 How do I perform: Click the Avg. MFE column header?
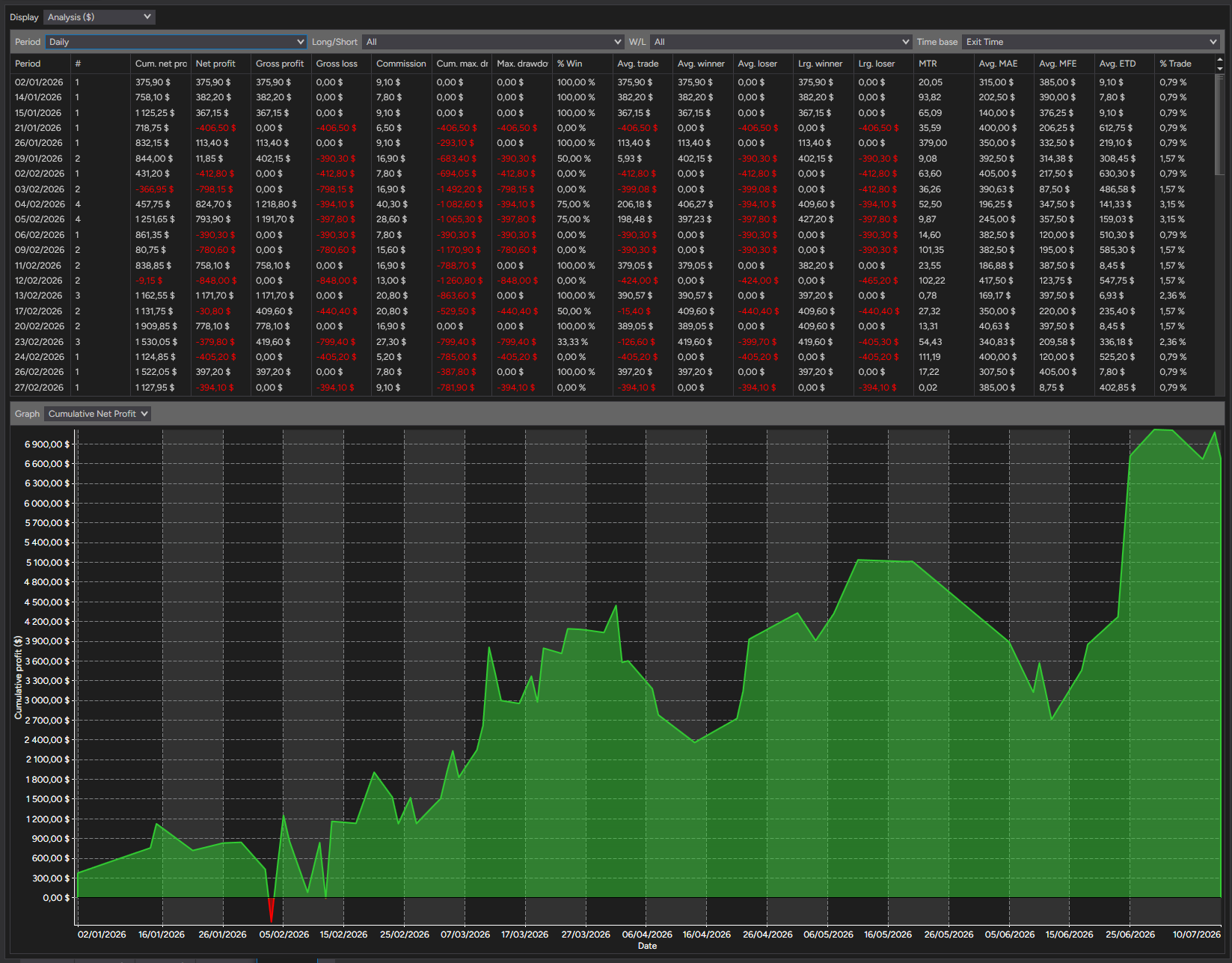point(1064,64)
